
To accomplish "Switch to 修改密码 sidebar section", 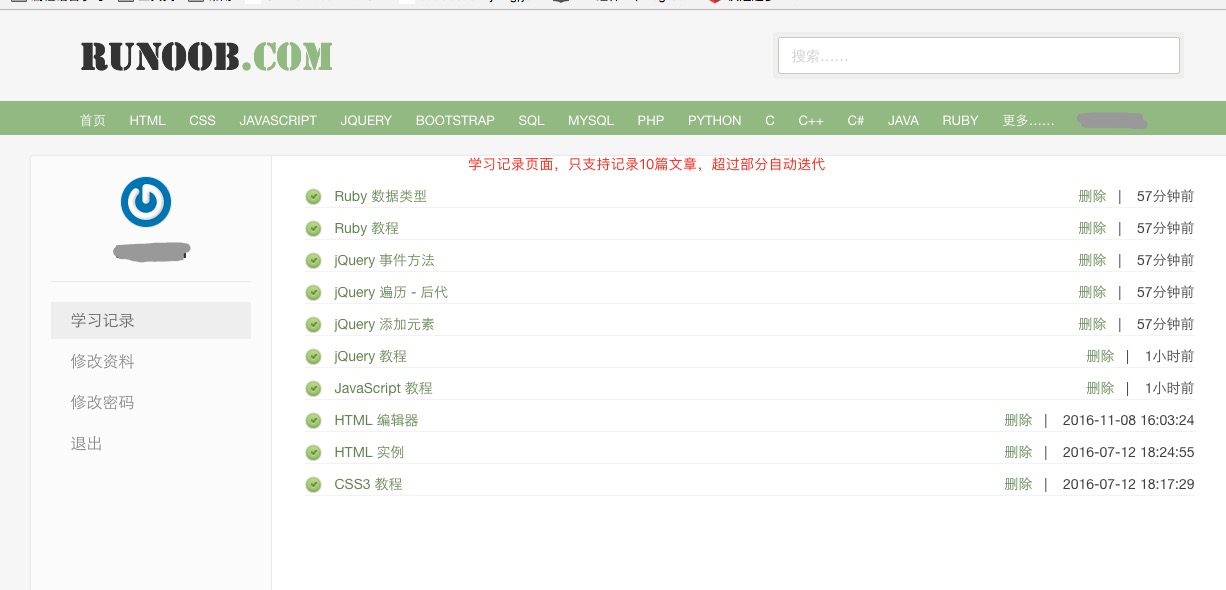I will (102, 403).
